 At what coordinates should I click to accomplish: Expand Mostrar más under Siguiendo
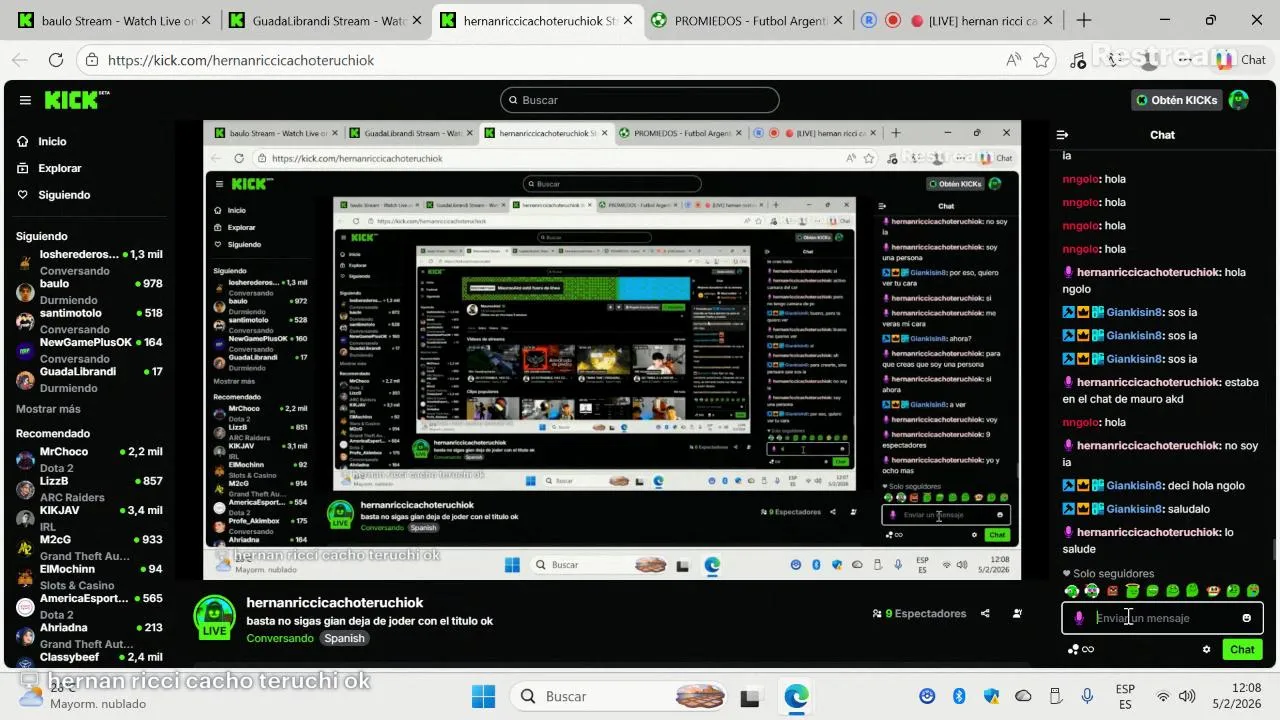(48, 409)
